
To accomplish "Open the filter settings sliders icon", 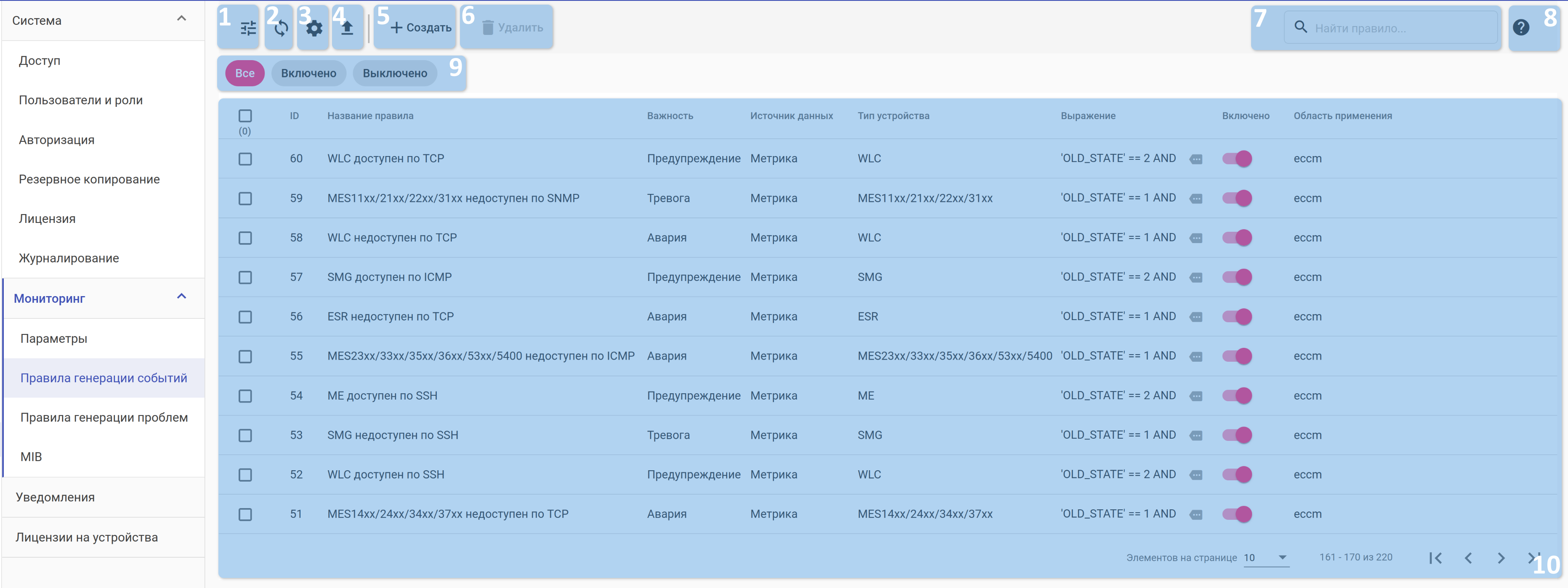I will point(248,28).
